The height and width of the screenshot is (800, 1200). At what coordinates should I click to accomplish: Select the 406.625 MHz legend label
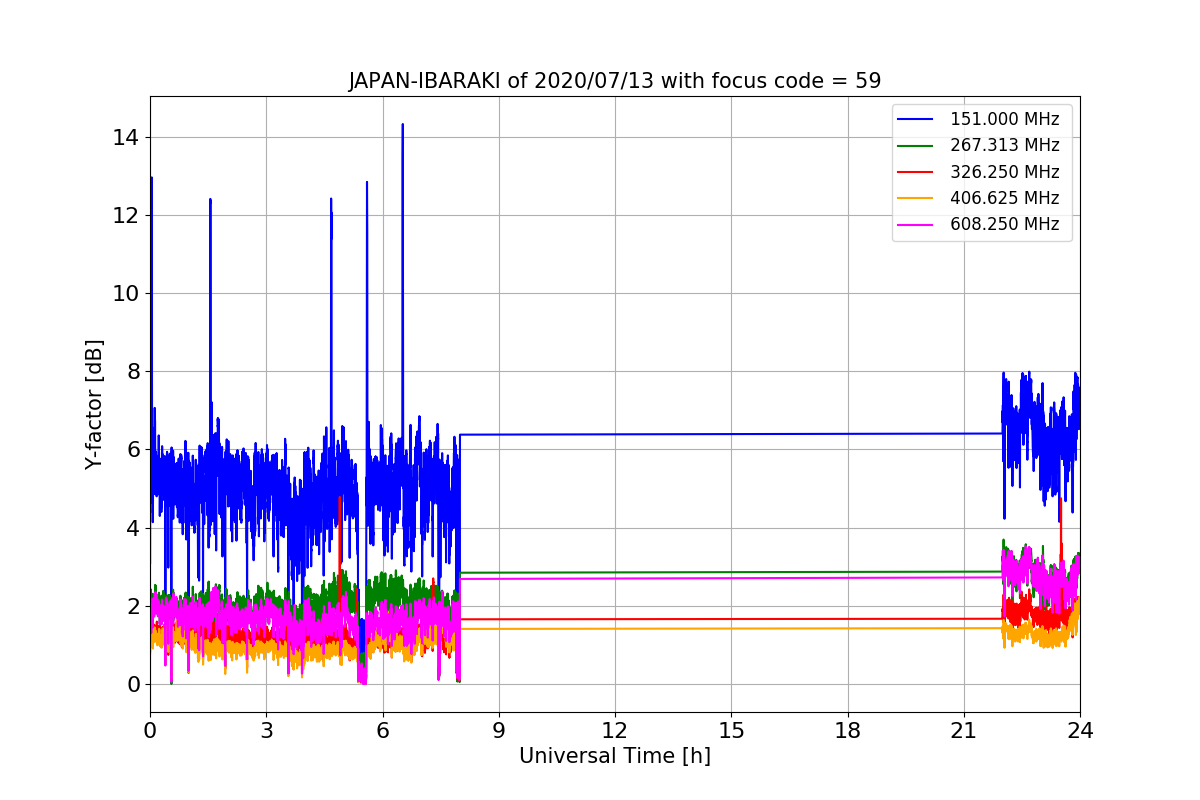click(x=1004, y=198)
